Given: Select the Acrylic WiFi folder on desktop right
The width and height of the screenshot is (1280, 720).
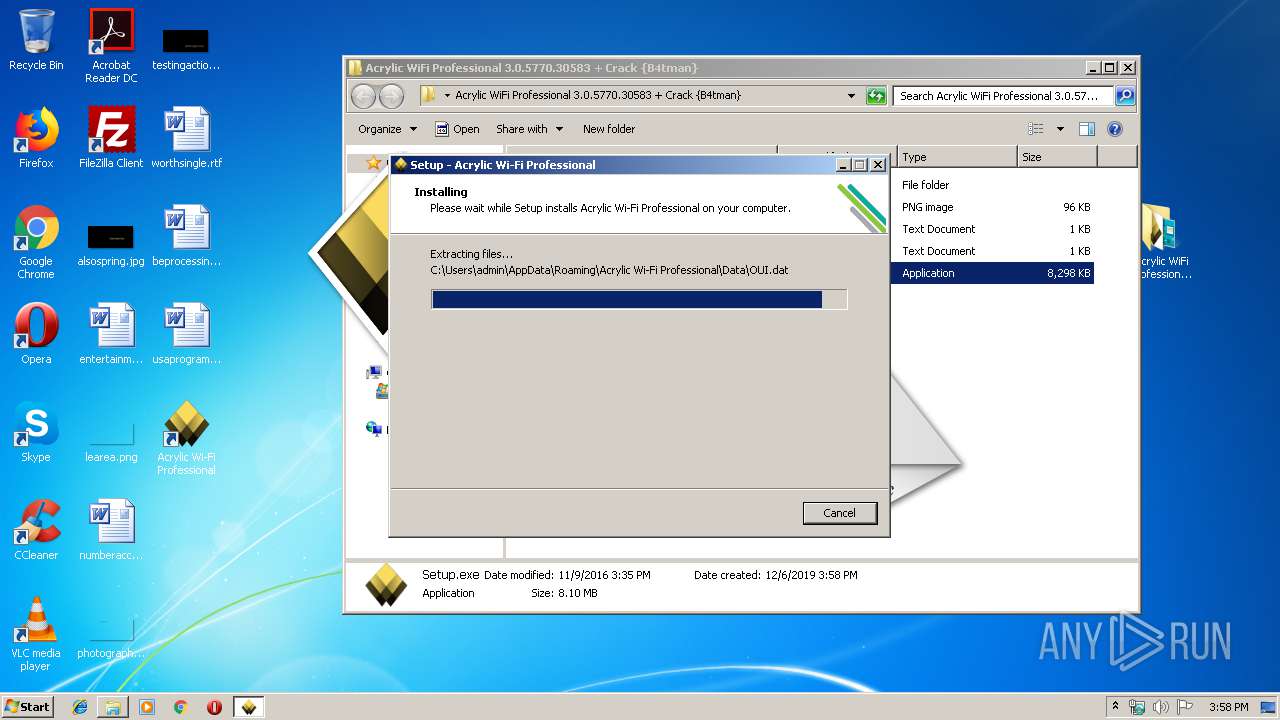Looking at the screenshot, I should pyautogui.click(x=1165, y=243).
